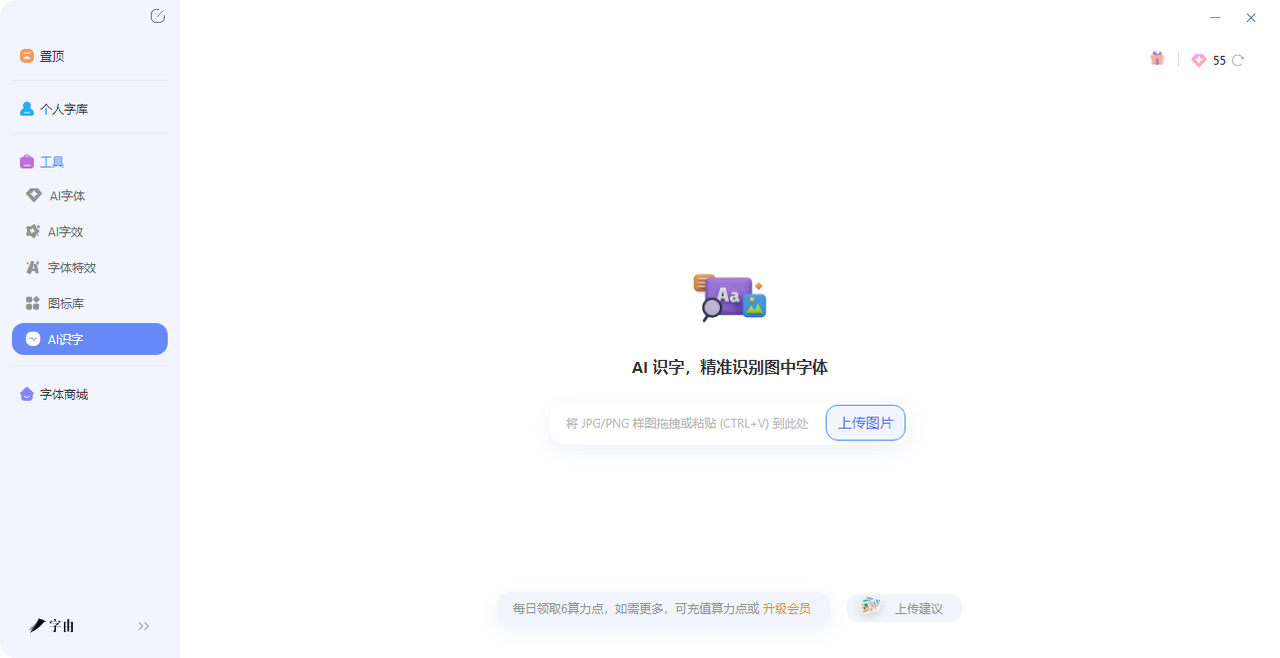Image resolution: width=1280 pixels, height=658 pixels.
Task: Open the AI字效 tool
Action: coord(65,232)
